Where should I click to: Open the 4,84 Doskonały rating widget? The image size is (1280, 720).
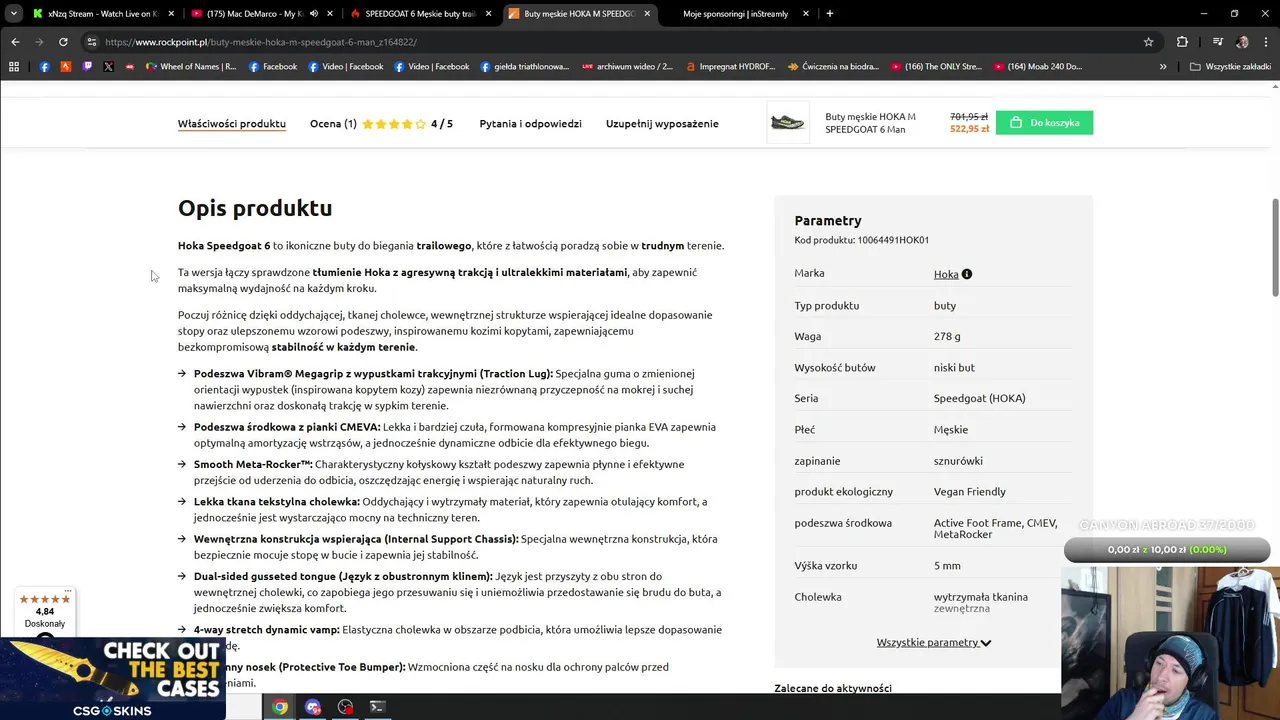[x=45, y=613]
